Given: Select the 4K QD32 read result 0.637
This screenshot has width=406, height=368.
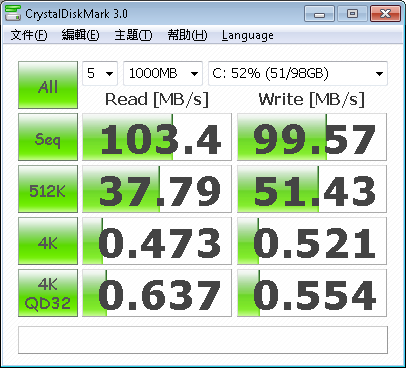Looking at the screenshot, I should tap(157, 293).
